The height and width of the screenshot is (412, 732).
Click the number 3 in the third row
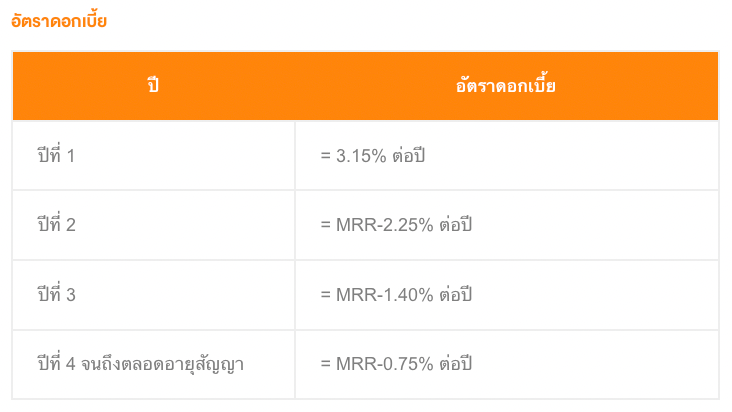click(x=71, y=295)
